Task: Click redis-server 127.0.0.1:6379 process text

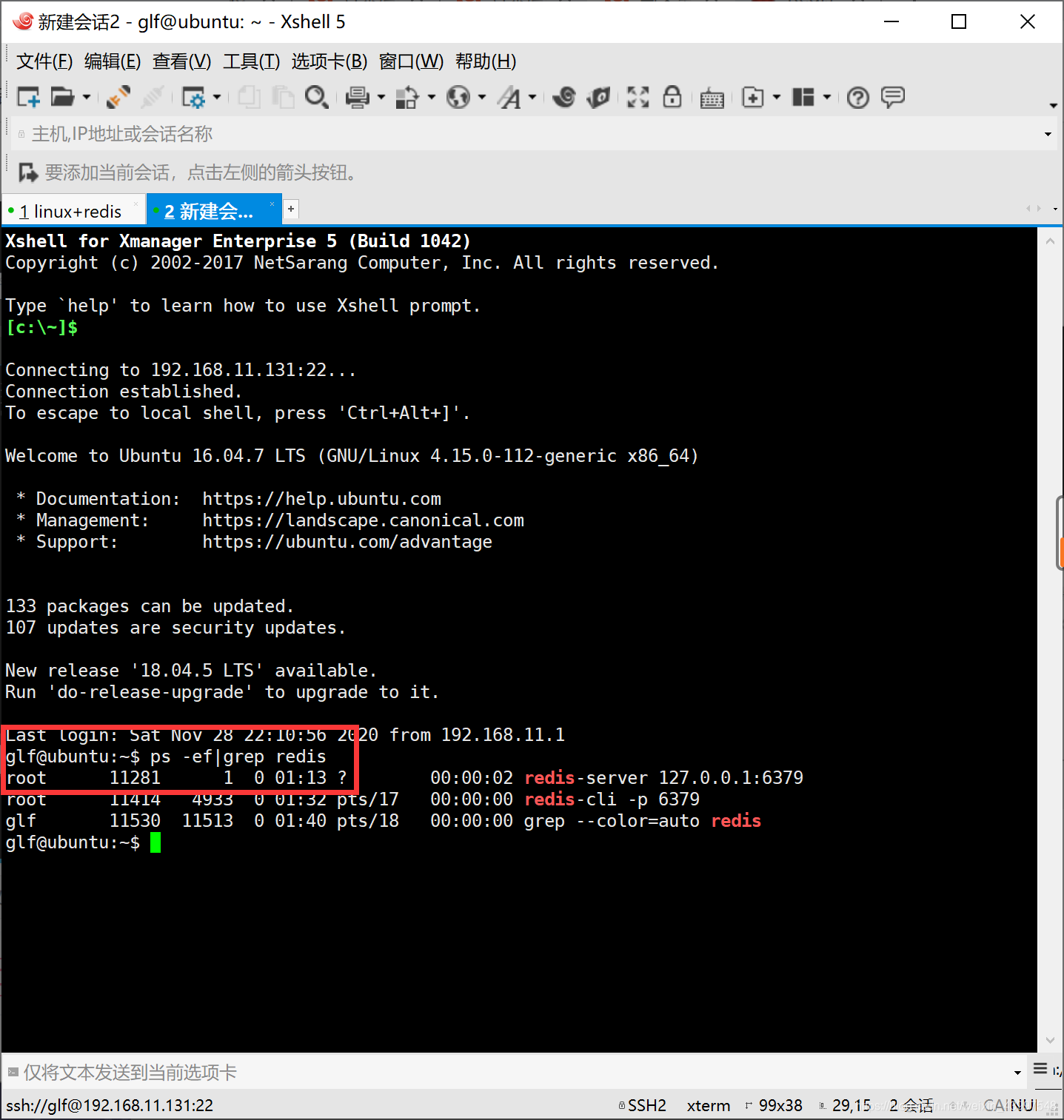Action: [663, 778]
